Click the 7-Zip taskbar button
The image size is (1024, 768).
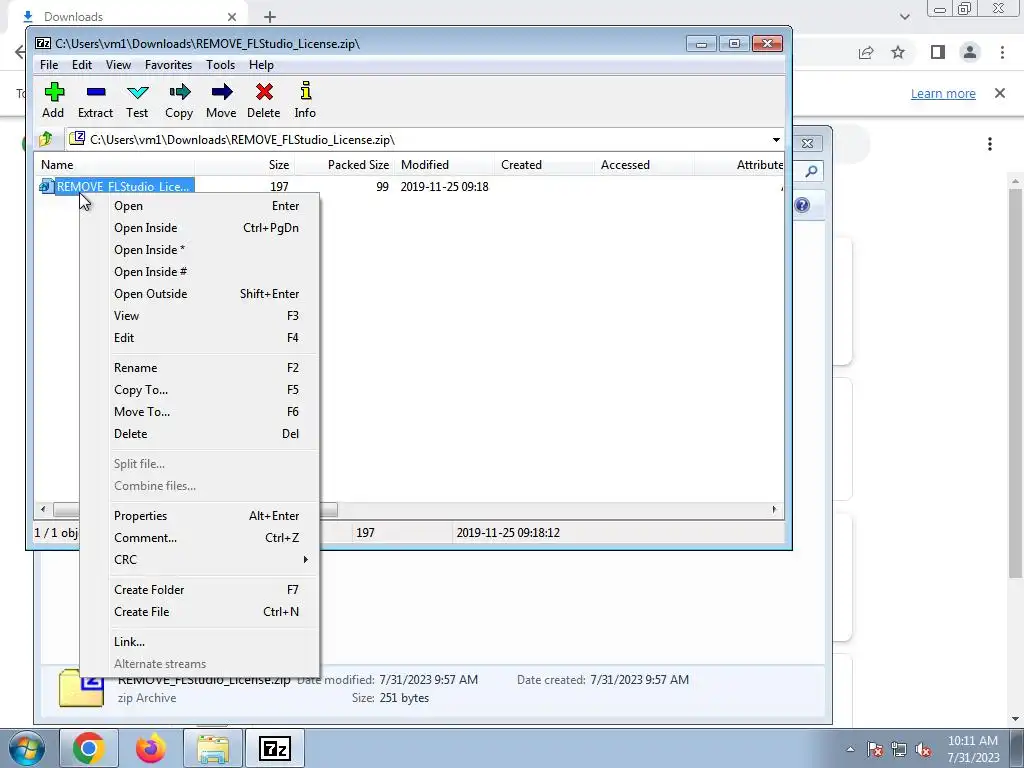[275, 748]
